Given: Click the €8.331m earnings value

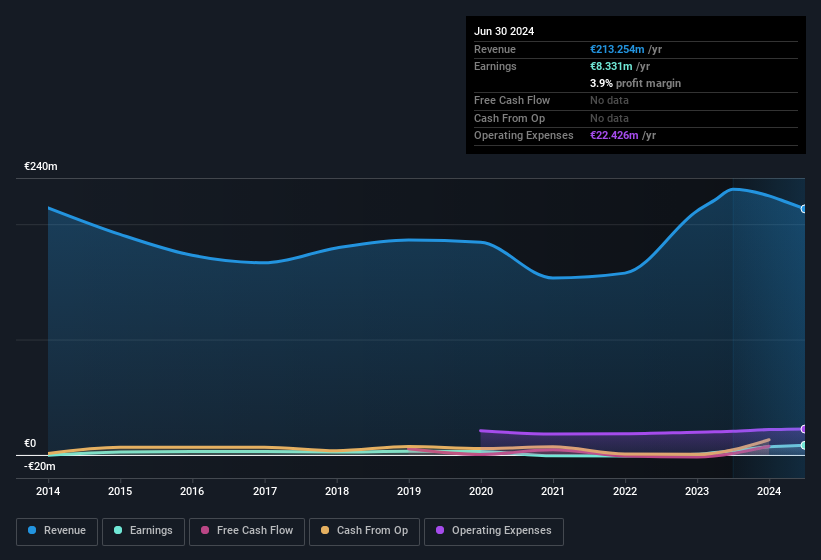Looking at the screenshot, I should pyautogui.click(x=611, y=66).
